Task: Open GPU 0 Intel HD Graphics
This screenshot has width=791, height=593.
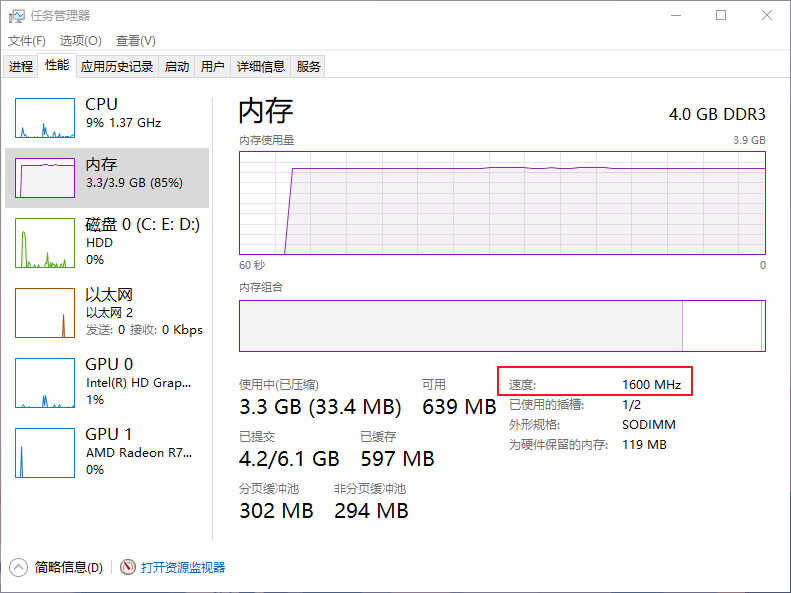Action: [45, 383]
